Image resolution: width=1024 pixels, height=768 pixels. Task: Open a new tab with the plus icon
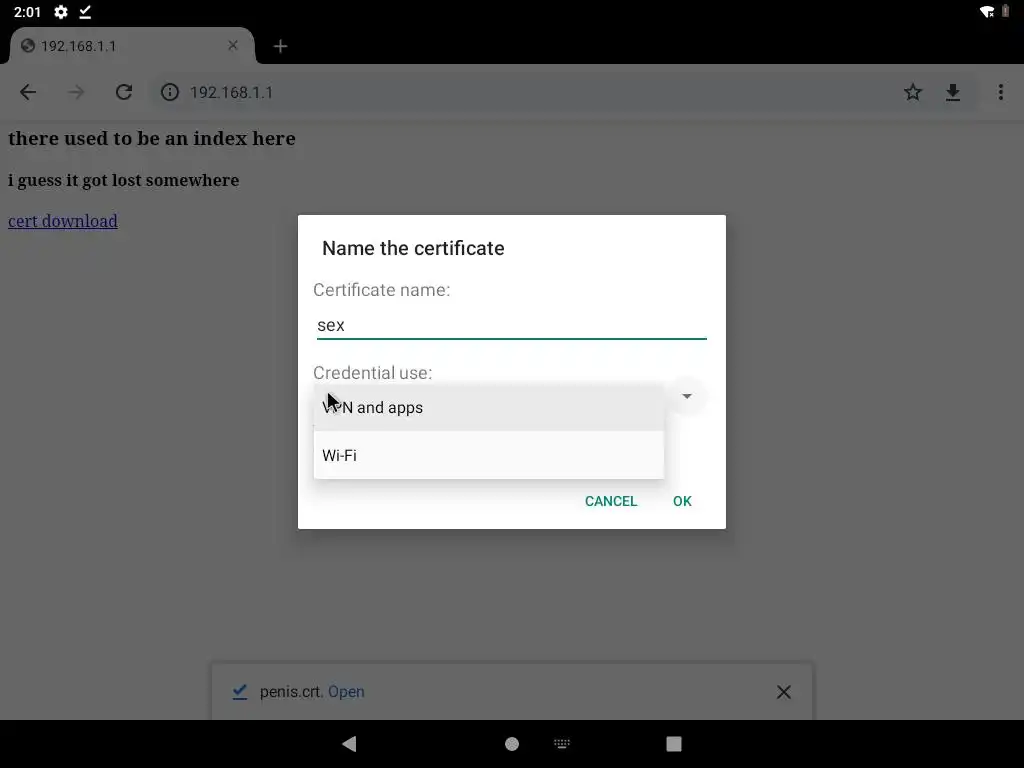(x=280, y=46)
